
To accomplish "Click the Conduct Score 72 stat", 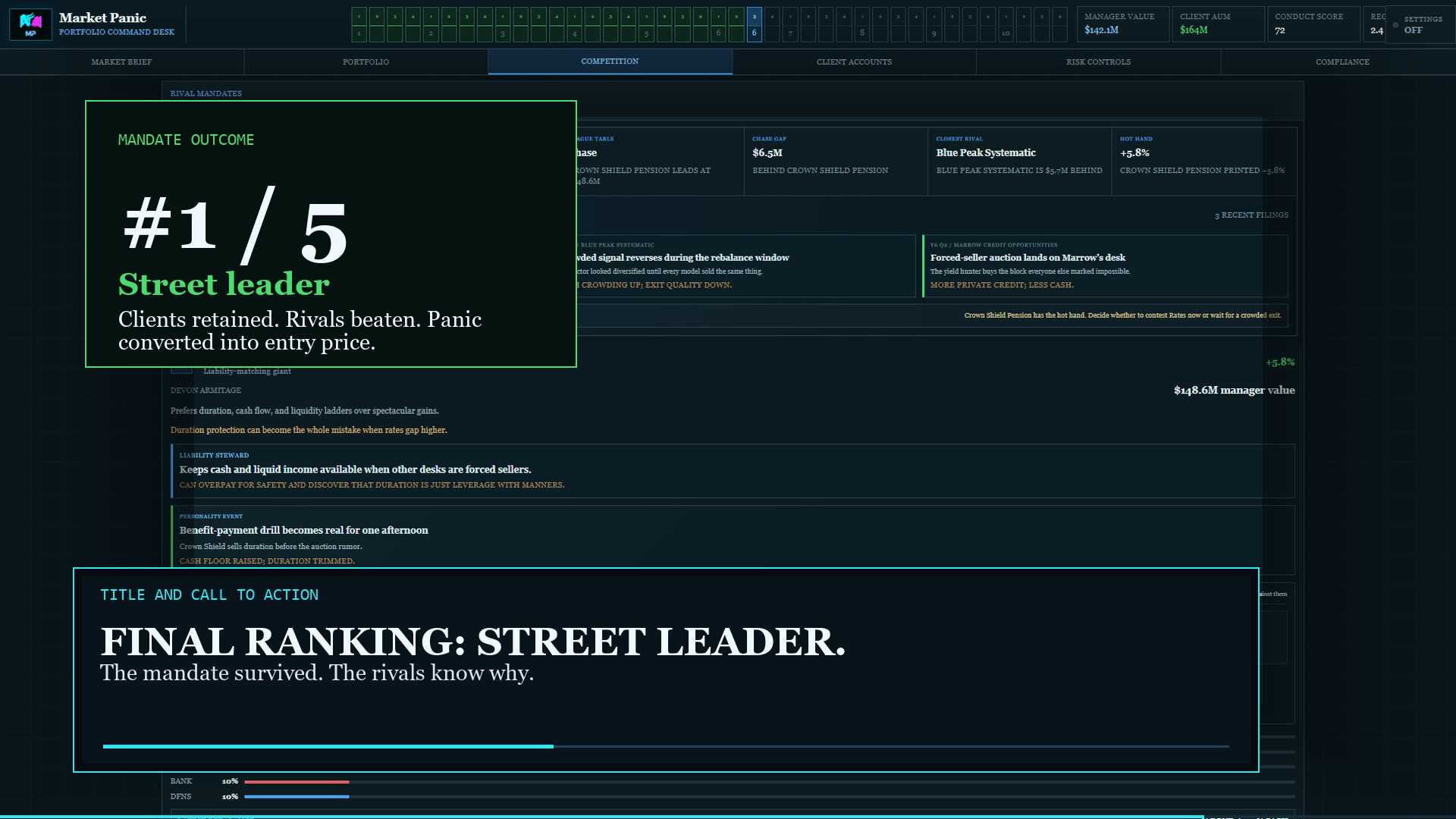I will point(1313,24).
